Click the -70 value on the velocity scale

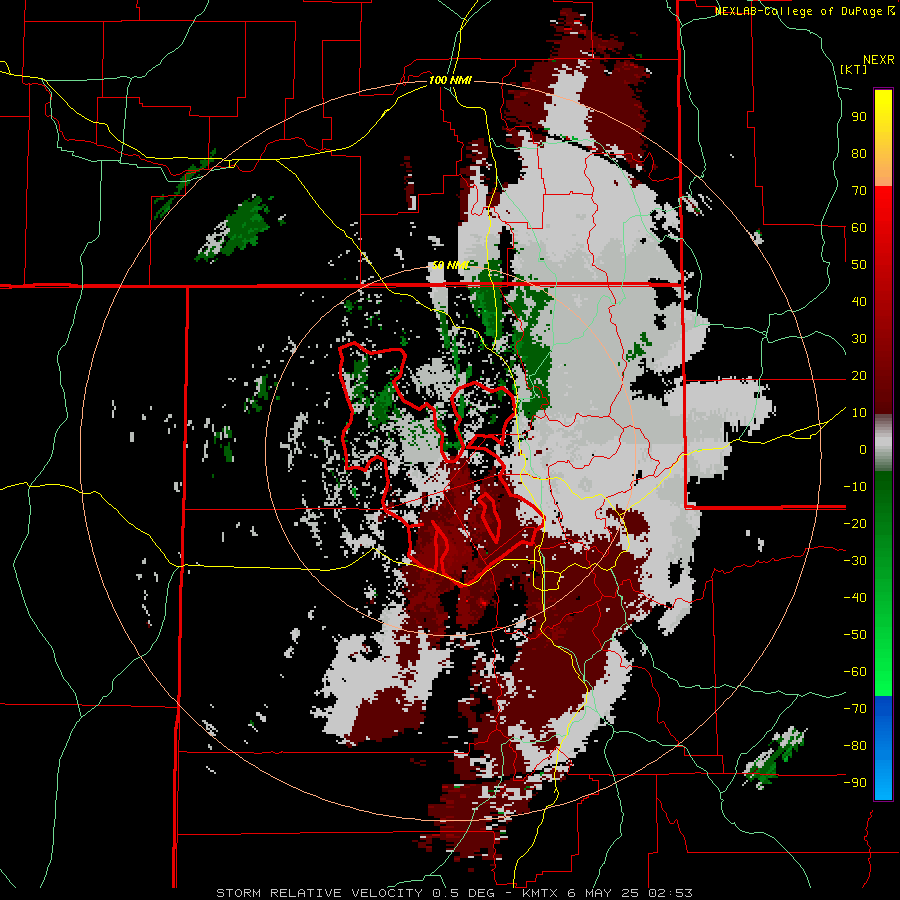tap(855, 709)
